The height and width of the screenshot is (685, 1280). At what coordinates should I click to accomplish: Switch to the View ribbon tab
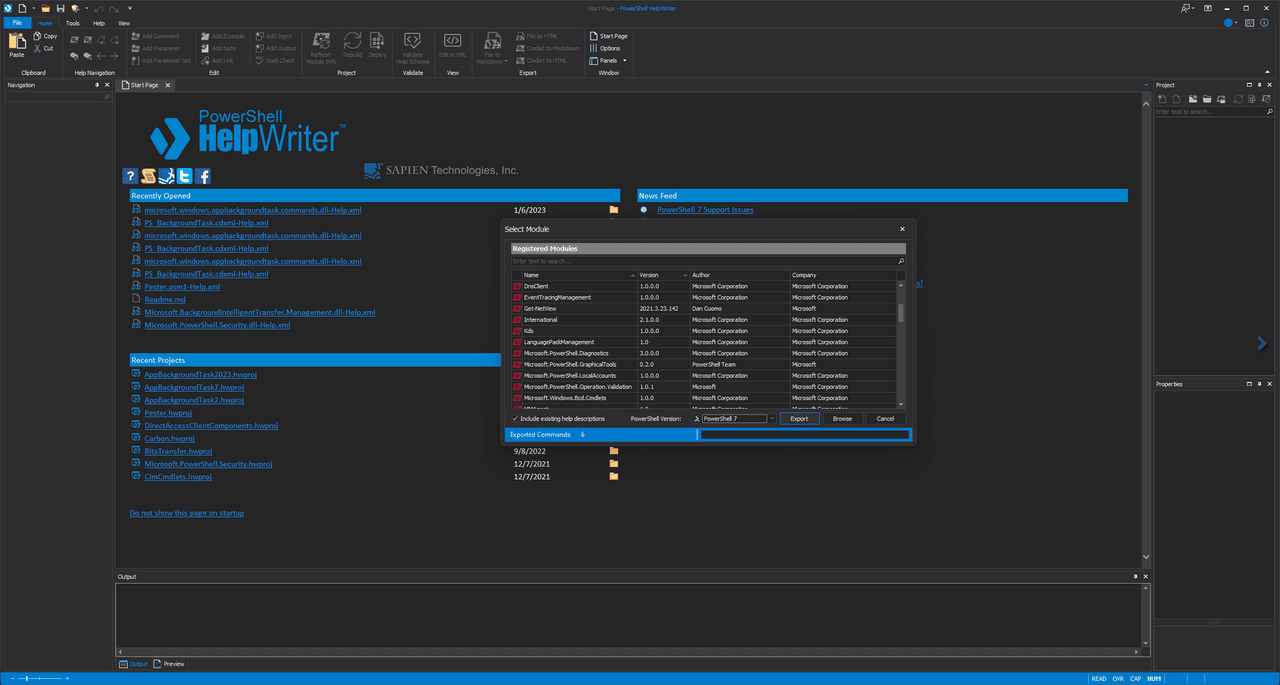[x=124, y=22]
